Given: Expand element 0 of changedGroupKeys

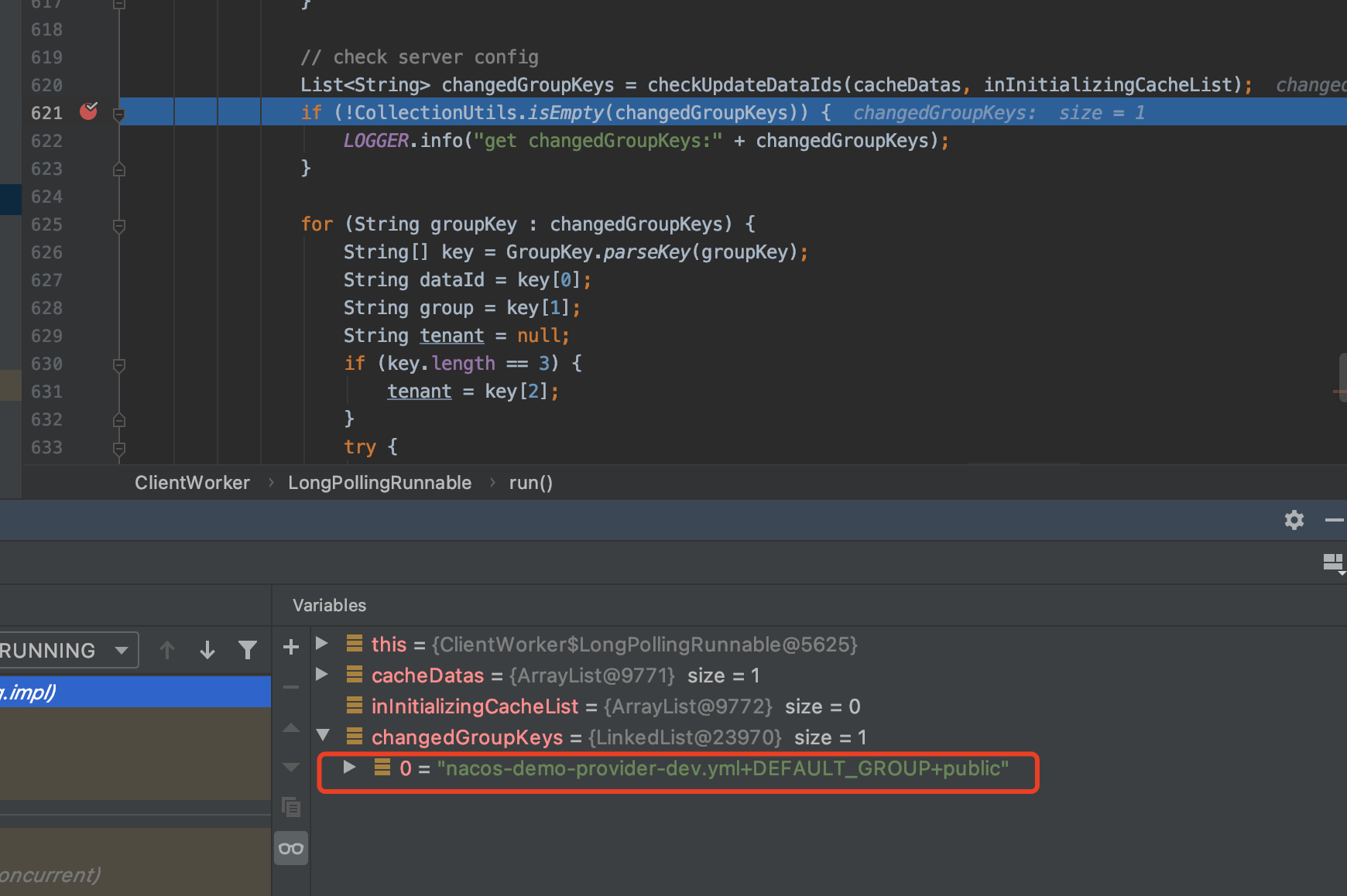Looking at the screenshot, I should pos(350,767).
